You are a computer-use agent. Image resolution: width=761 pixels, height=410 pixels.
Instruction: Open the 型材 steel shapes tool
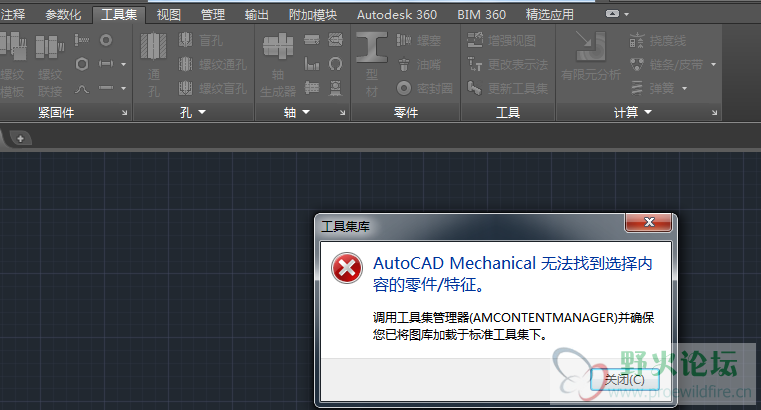pyautogui.click(x=372, y=66)
